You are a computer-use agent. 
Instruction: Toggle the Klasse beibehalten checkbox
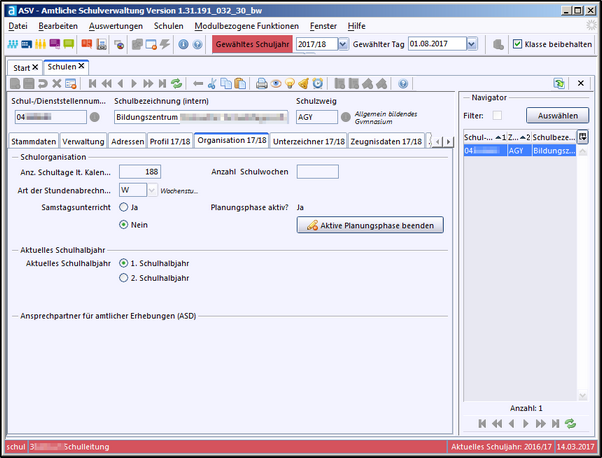point(517,44)
